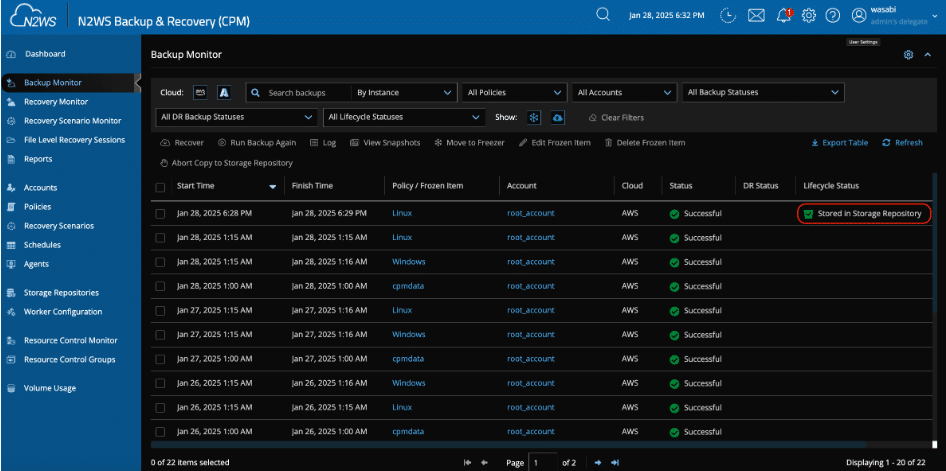This screenshot has width=946, height=471.
Task: Open the All DR Backup Statuses dropdown
Action: point(236,117)
